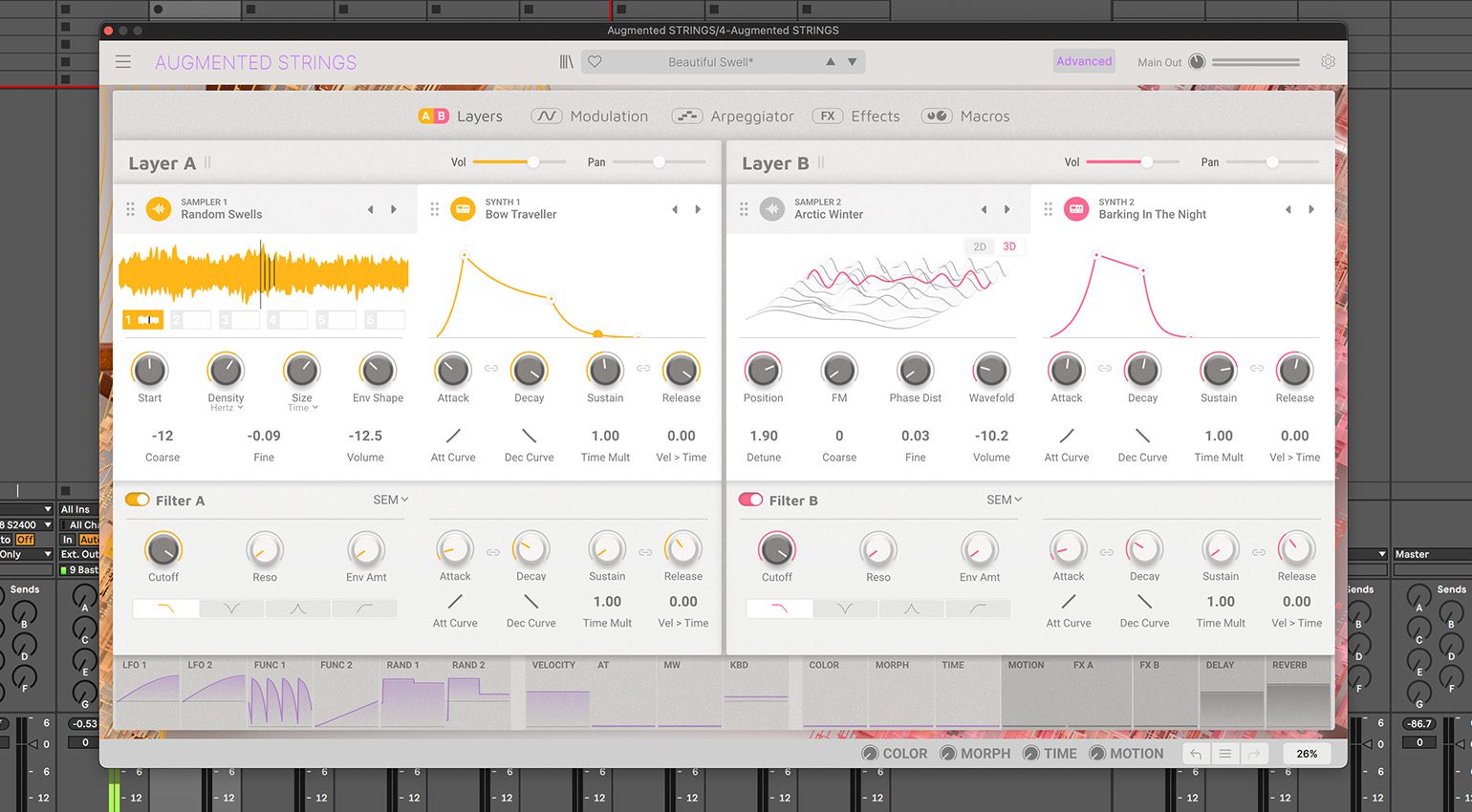1472x812 pixels.
Task: Go to next preset with down arrow
Action: pos(852,62)
